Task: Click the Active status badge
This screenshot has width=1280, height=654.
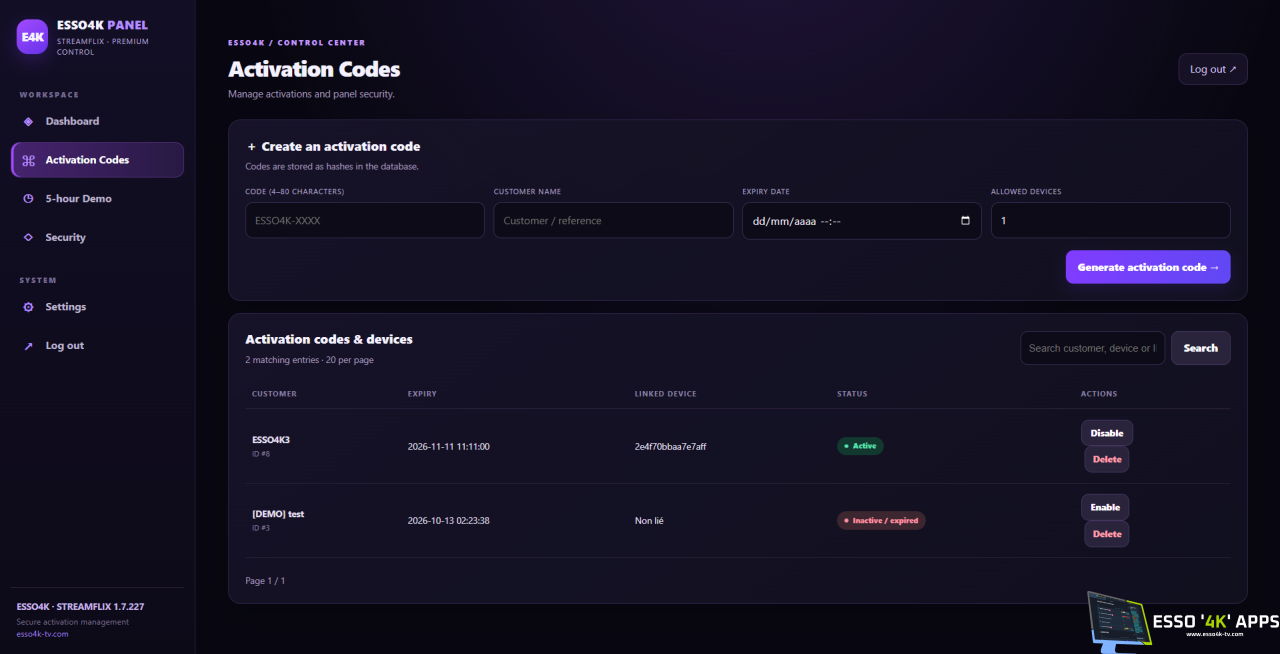Action: click(860, 446)
